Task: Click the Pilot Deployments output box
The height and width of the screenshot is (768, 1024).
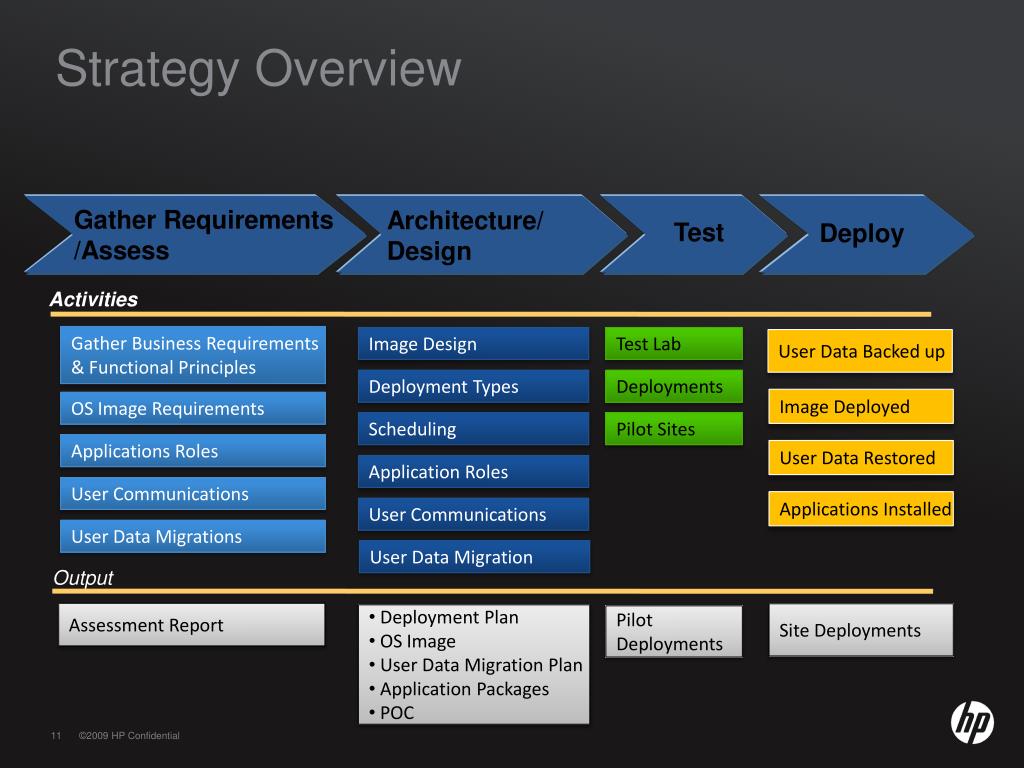Action: [674, 632]
